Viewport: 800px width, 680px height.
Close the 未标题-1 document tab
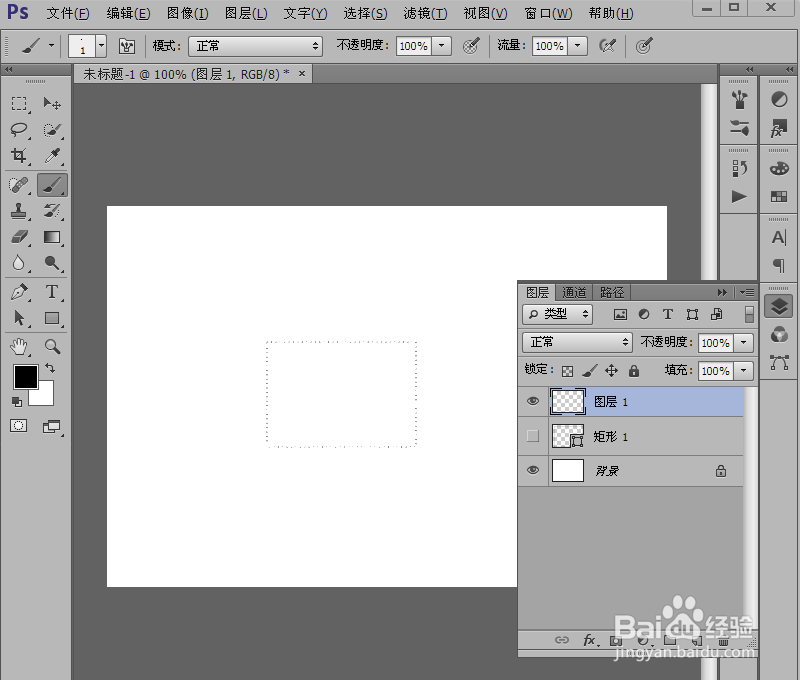(302, 73)
